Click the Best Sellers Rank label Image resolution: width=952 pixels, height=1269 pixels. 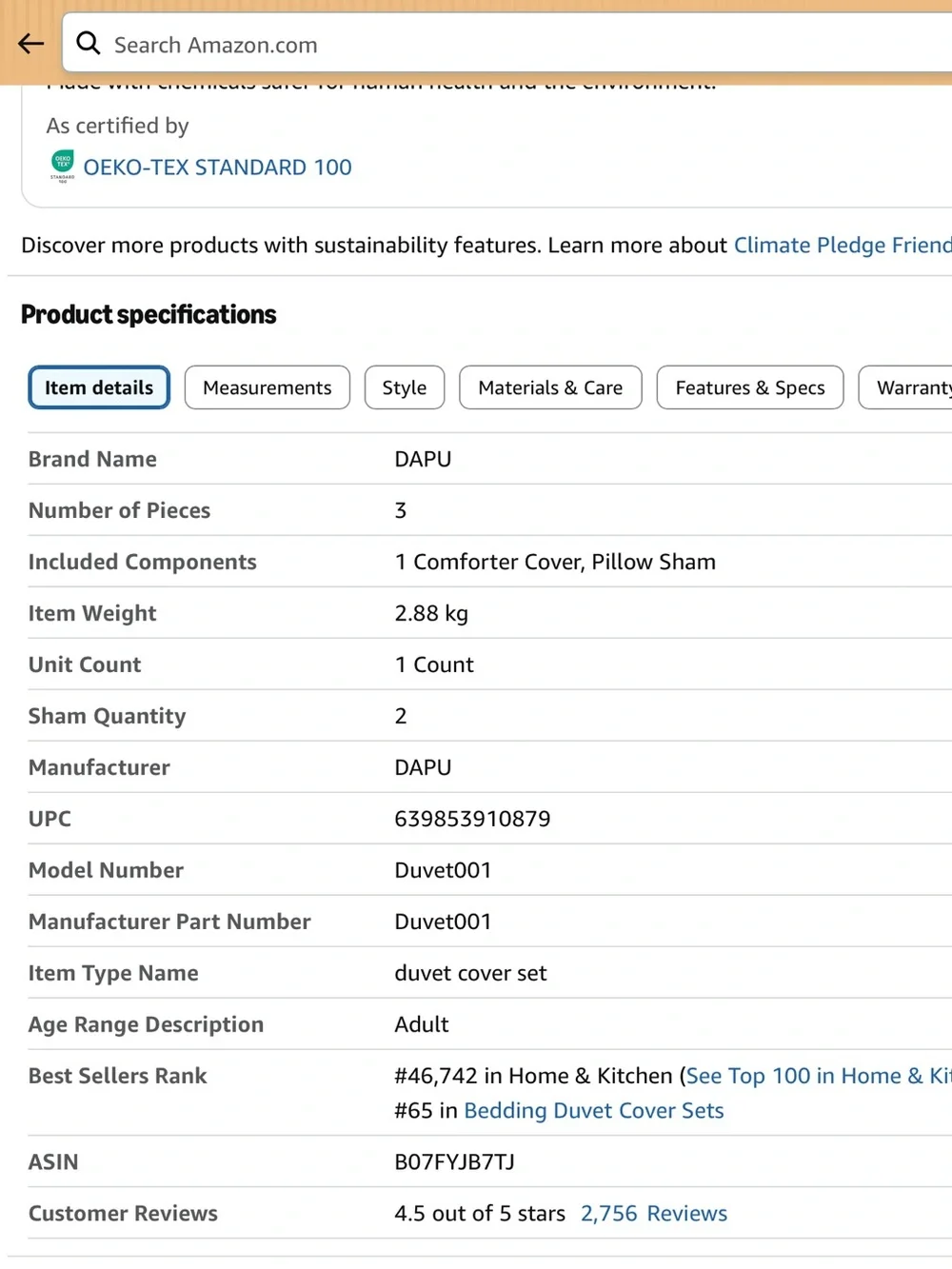(x=117, y=1076)
